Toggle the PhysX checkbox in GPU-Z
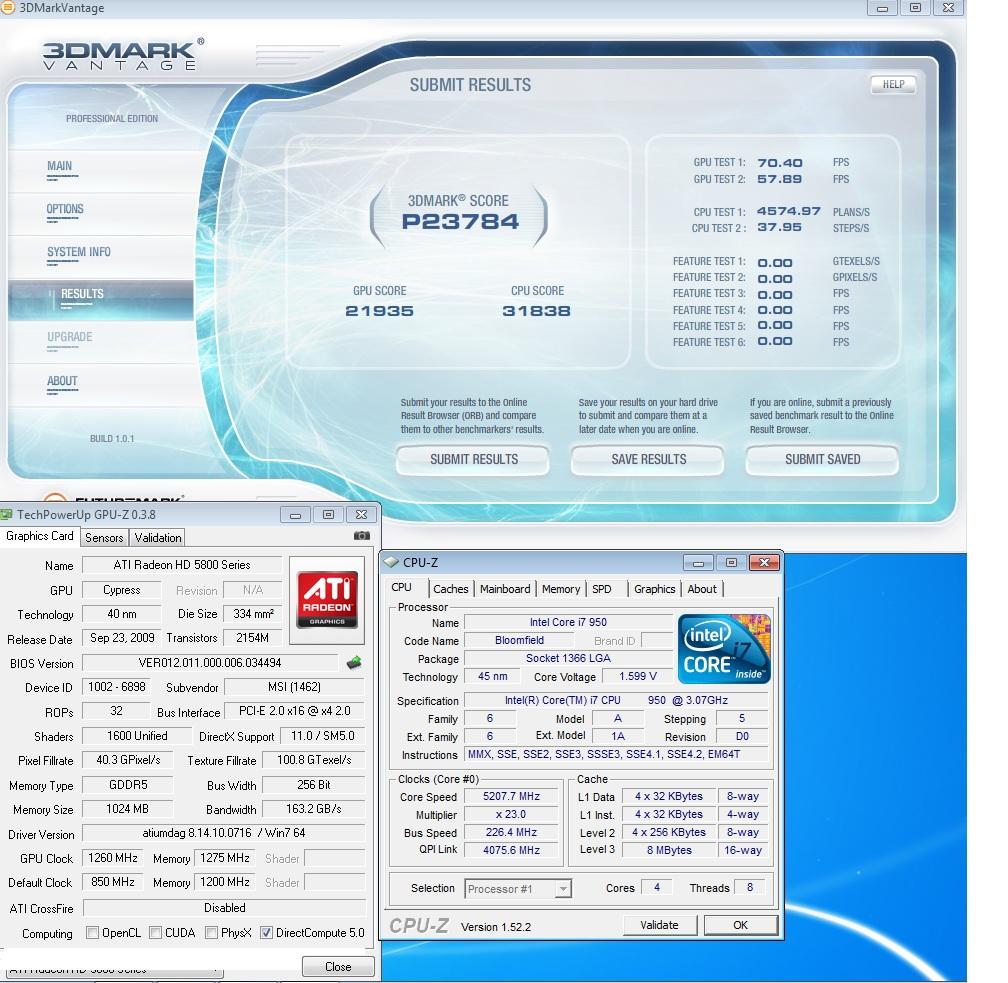 212,932
